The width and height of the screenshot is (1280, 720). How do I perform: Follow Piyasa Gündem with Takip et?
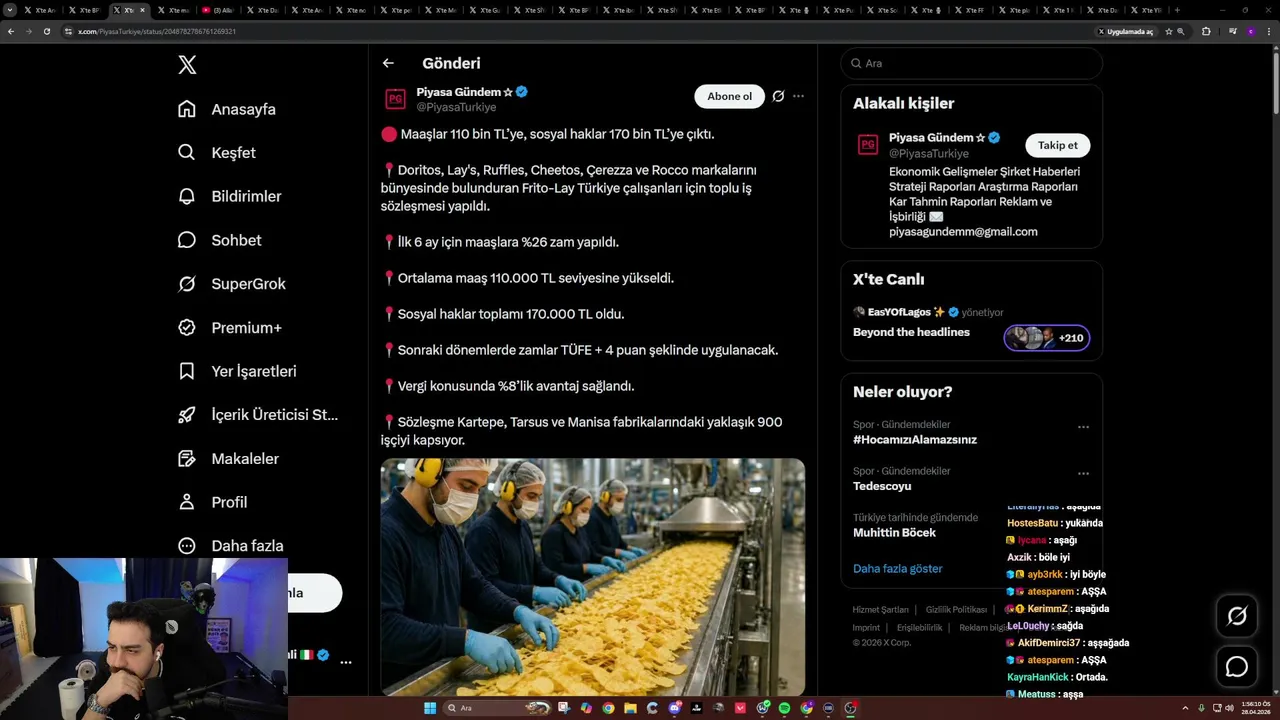(x=1058, y=145)
